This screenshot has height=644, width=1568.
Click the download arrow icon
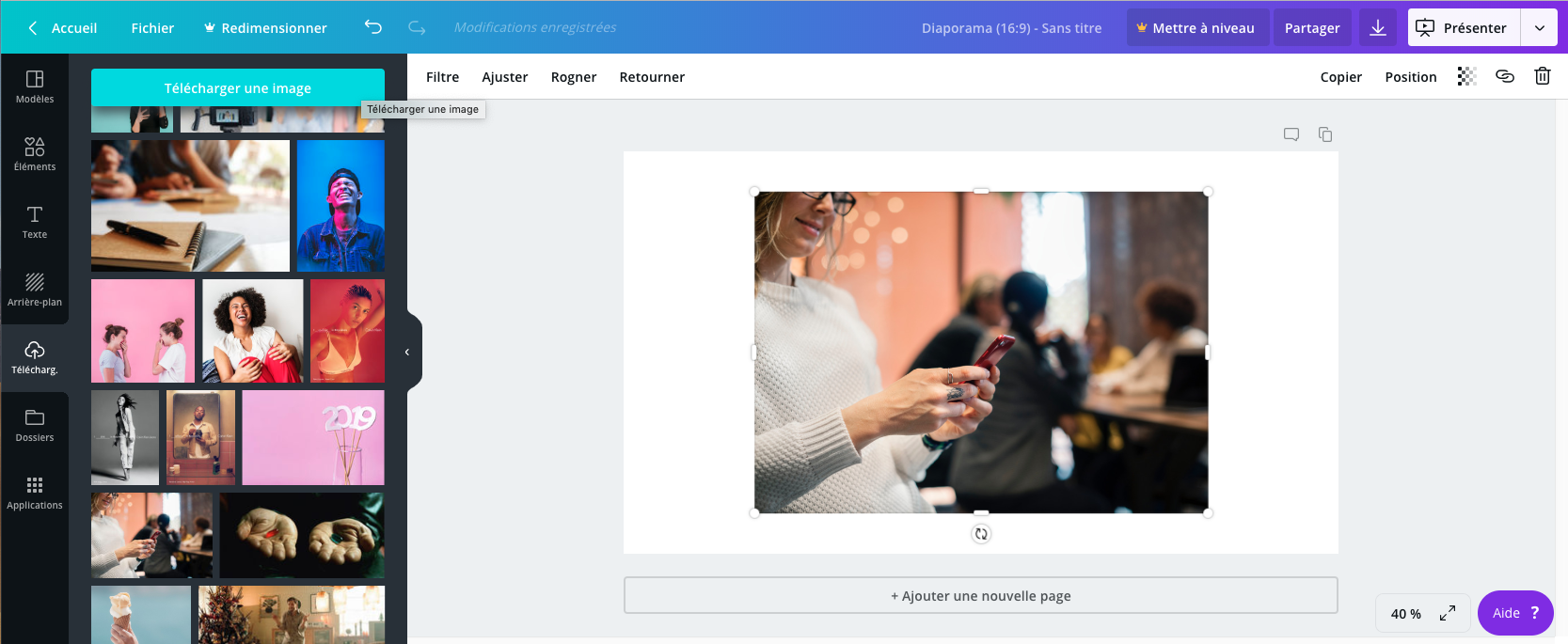tap(1378, 28)
